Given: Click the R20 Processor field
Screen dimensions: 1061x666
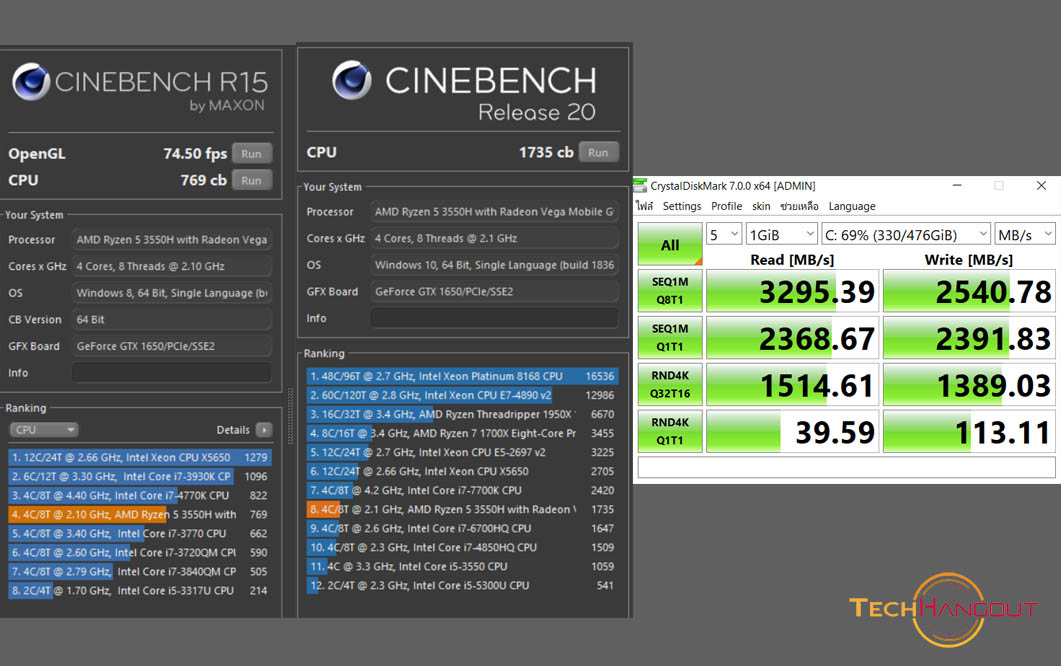Looking at the screenshot, I should [495, 212].
